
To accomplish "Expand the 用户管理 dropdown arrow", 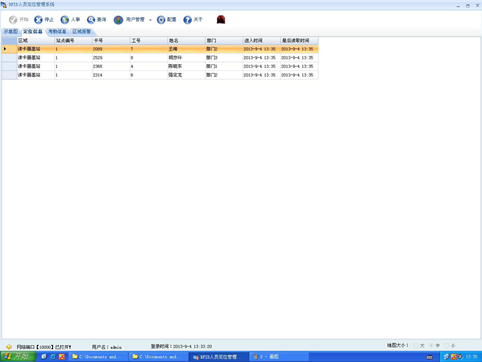I will coord(150,20).
